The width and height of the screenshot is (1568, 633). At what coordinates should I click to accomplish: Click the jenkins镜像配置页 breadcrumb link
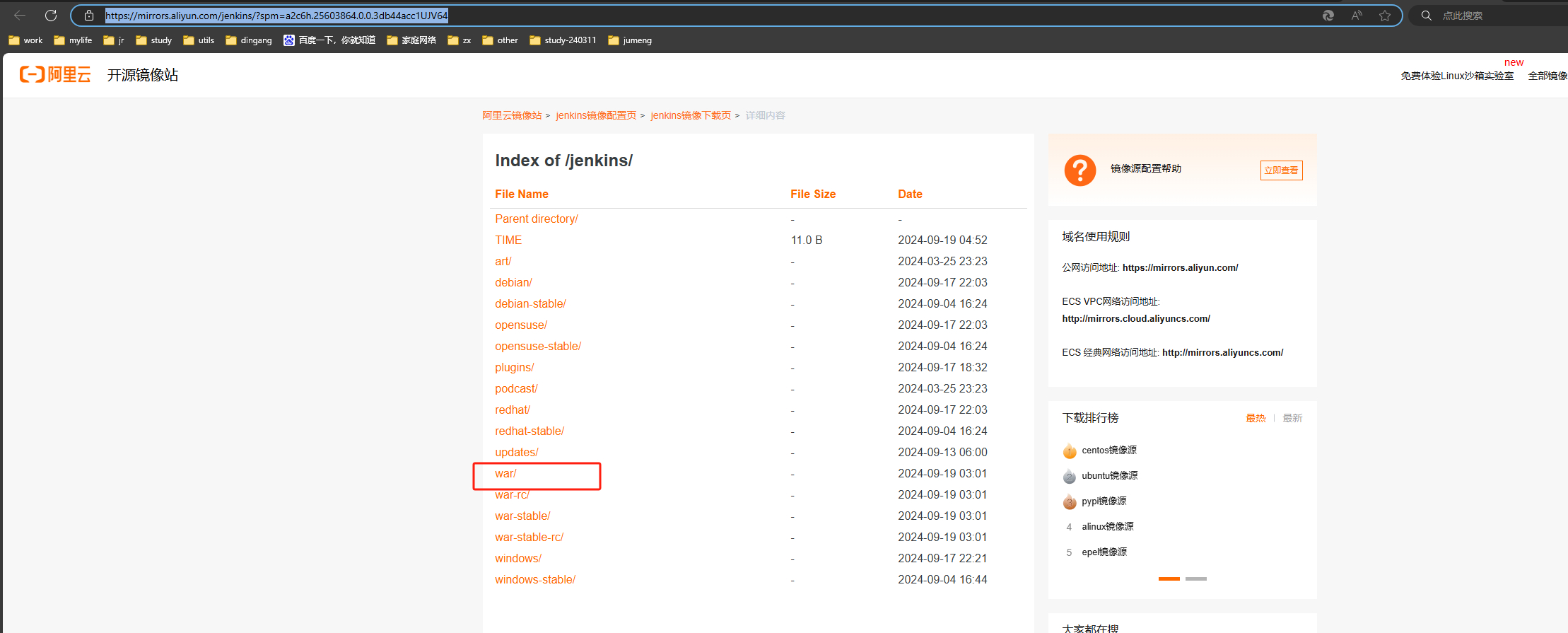[596, 115]
